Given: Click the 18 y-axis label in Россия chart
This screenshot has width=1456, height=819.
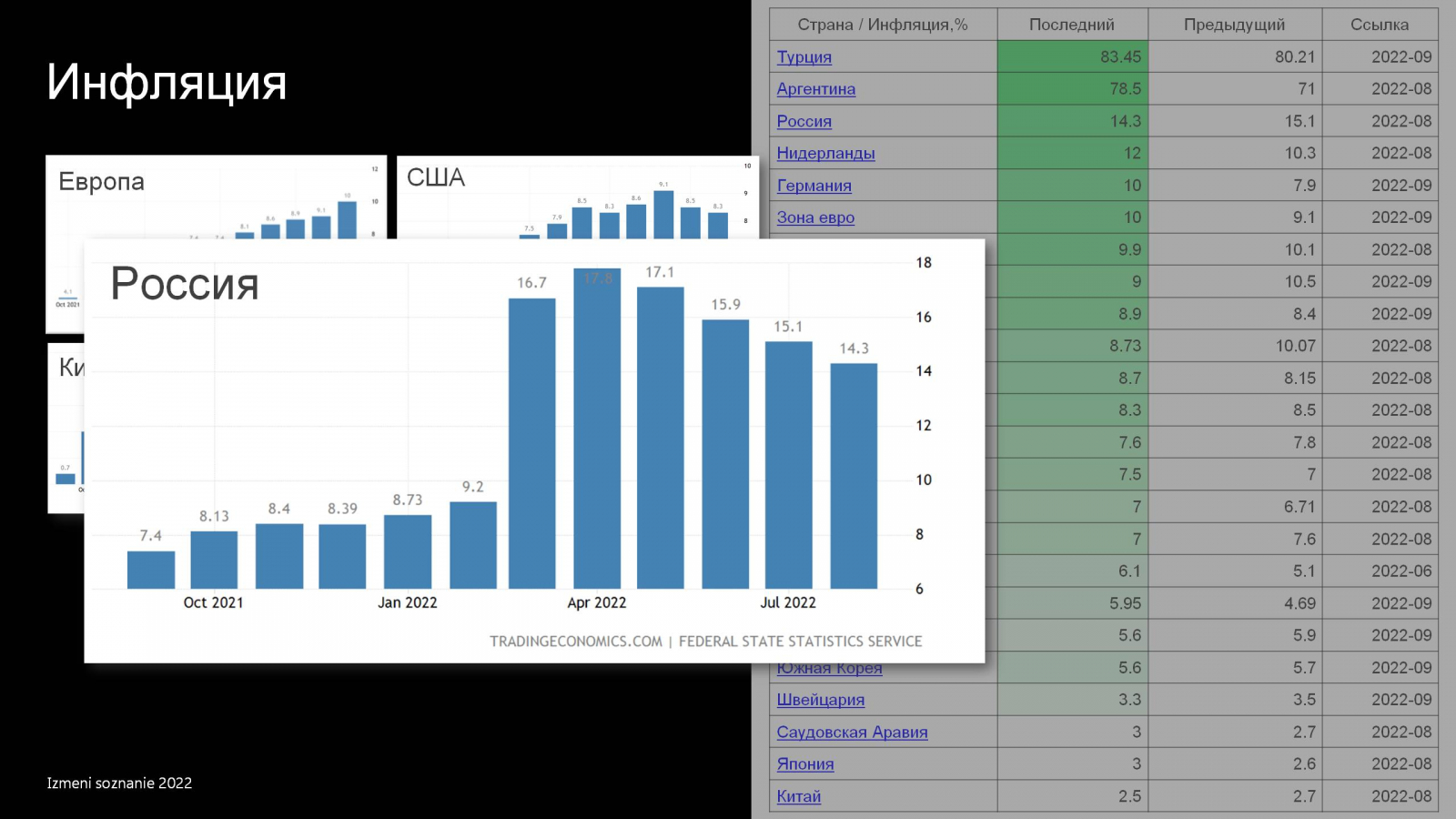Looking at the screenshot, I should [x=924, y=263].
